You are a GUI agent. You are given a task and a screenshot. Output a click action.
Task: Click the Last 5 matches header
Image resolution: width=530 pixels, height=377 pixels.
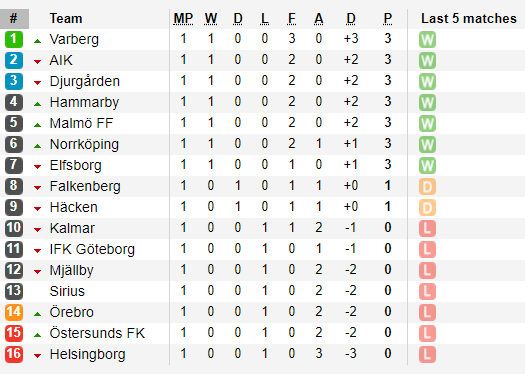(x=469, y=19)
